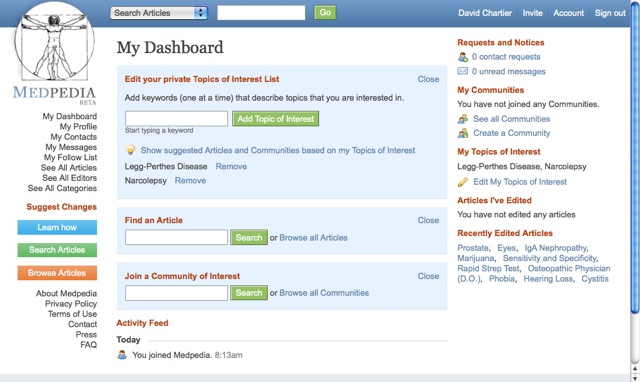The image size is (640, 382).
Task: Click the lightbulb icon for suggested articles
Action: pos(130,150)
